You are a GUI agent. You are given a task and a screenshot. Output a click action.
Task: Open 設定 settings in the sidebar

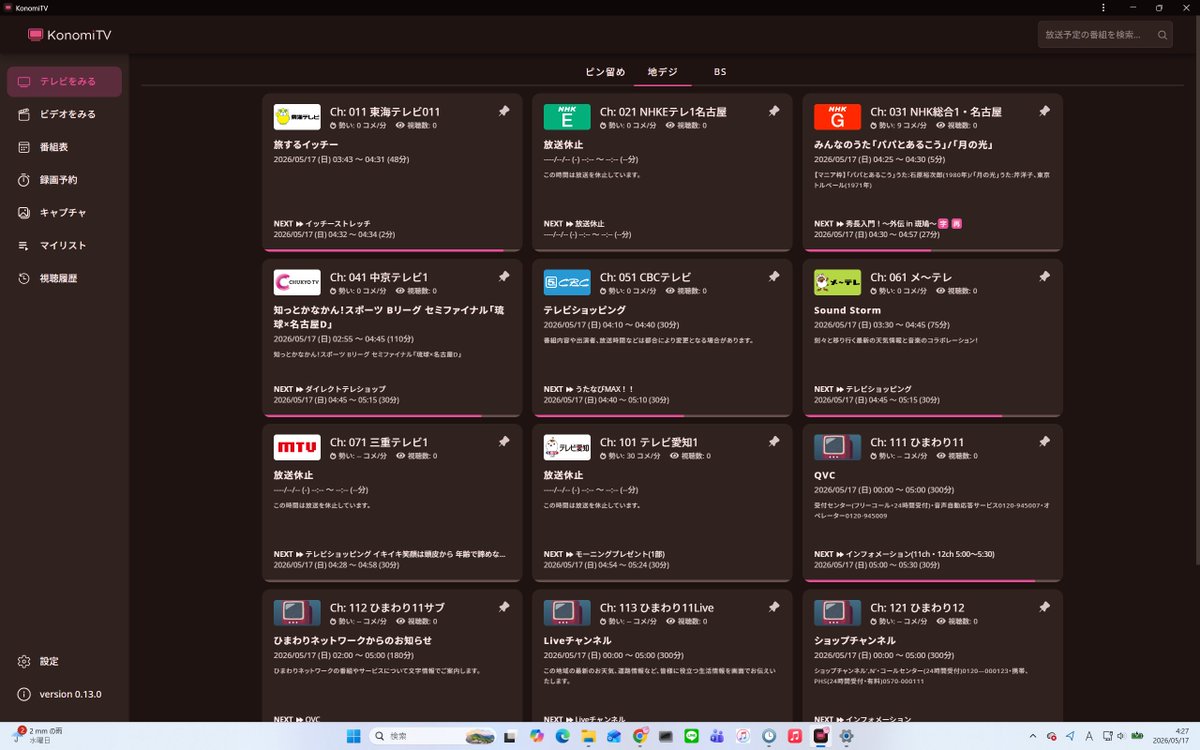click(x=65, y=661)
